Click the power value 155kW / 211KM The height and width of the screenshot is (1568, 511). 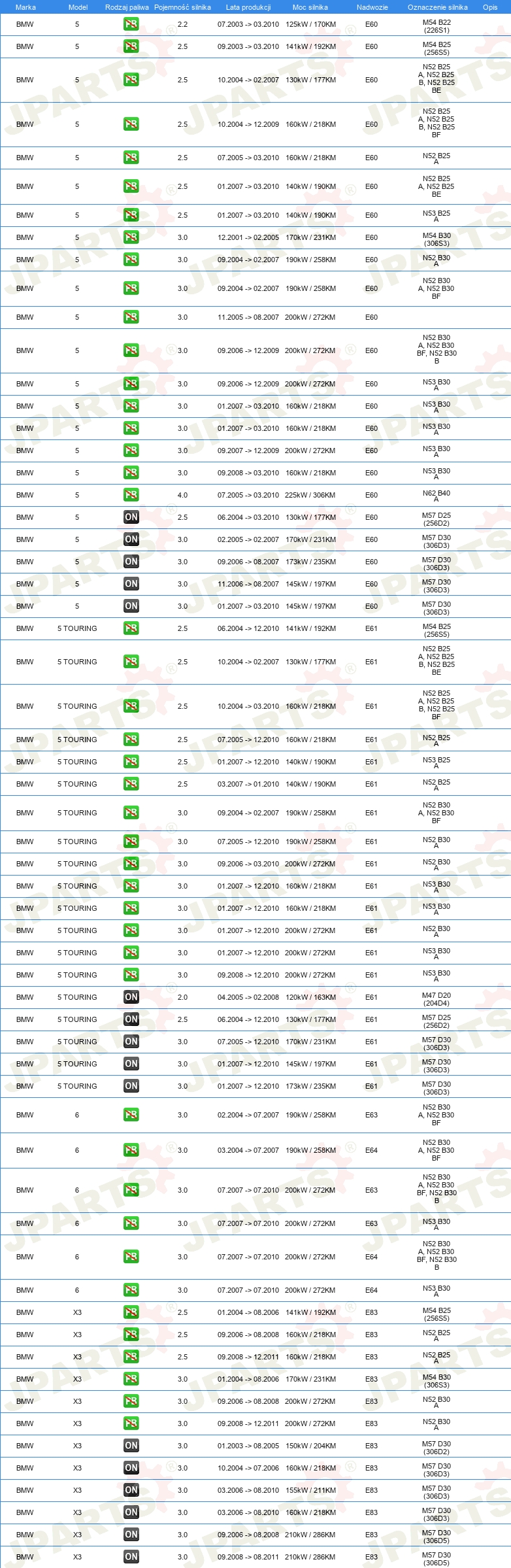[x=310, y=1490]
